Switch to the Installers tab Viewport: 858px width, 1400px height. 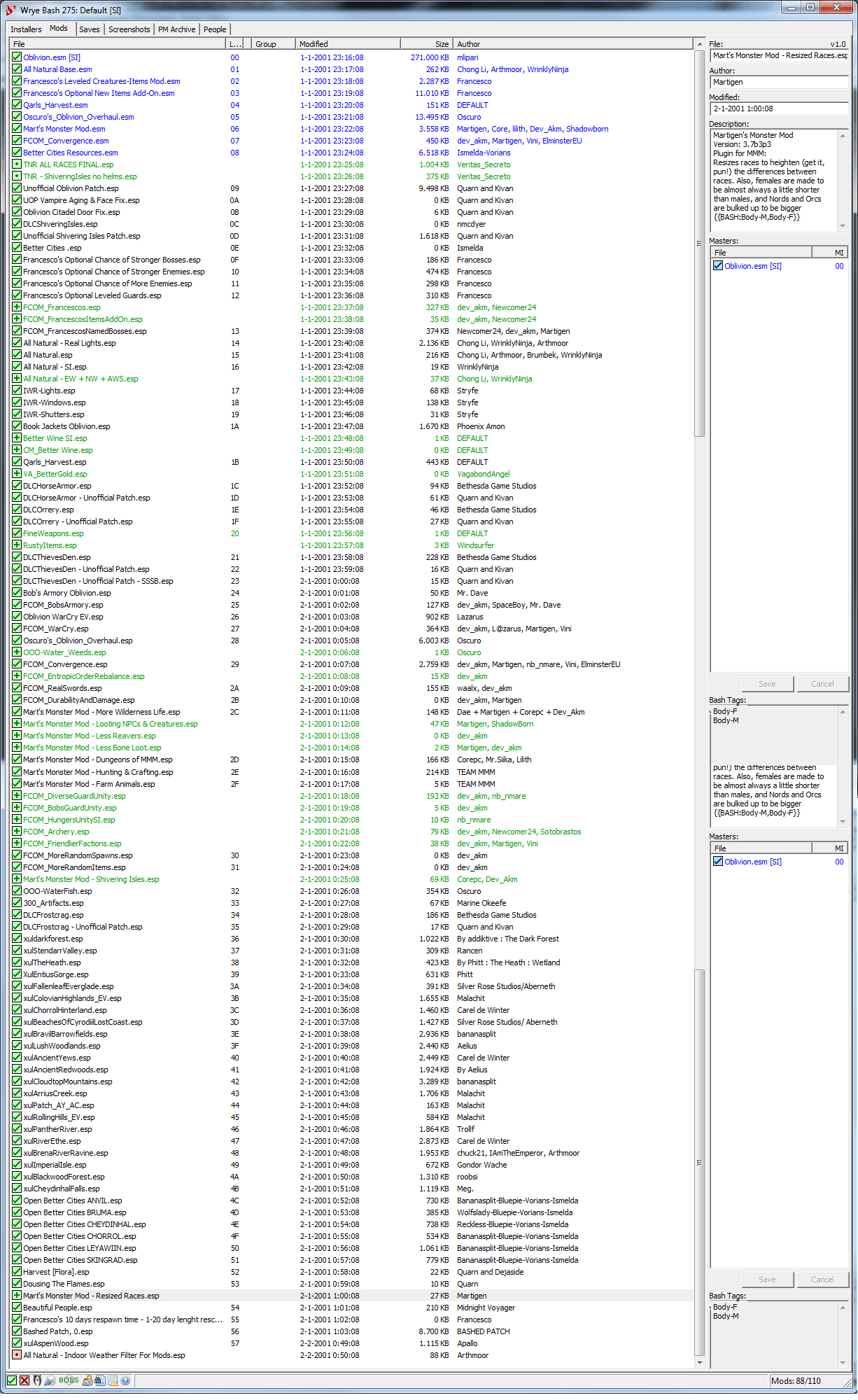[26, 29]
